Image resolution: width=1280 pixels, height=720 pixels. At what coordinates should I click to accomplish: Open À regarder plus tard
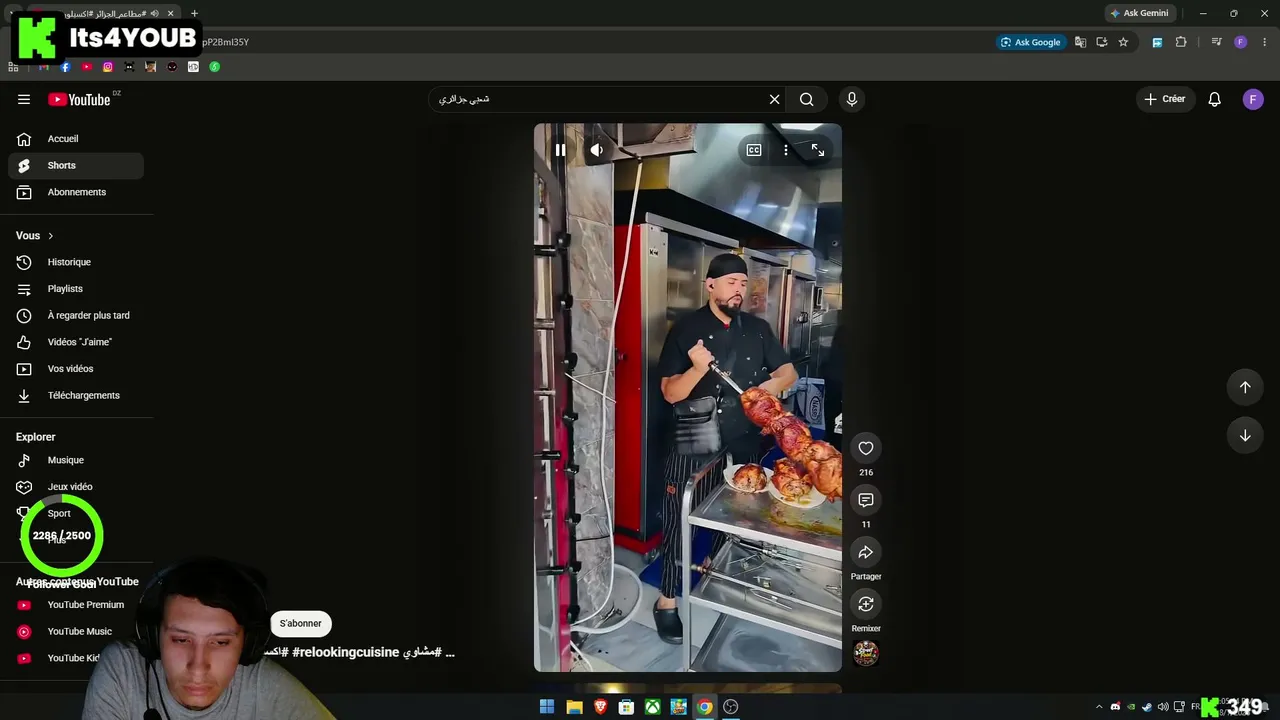pos(76,315)
